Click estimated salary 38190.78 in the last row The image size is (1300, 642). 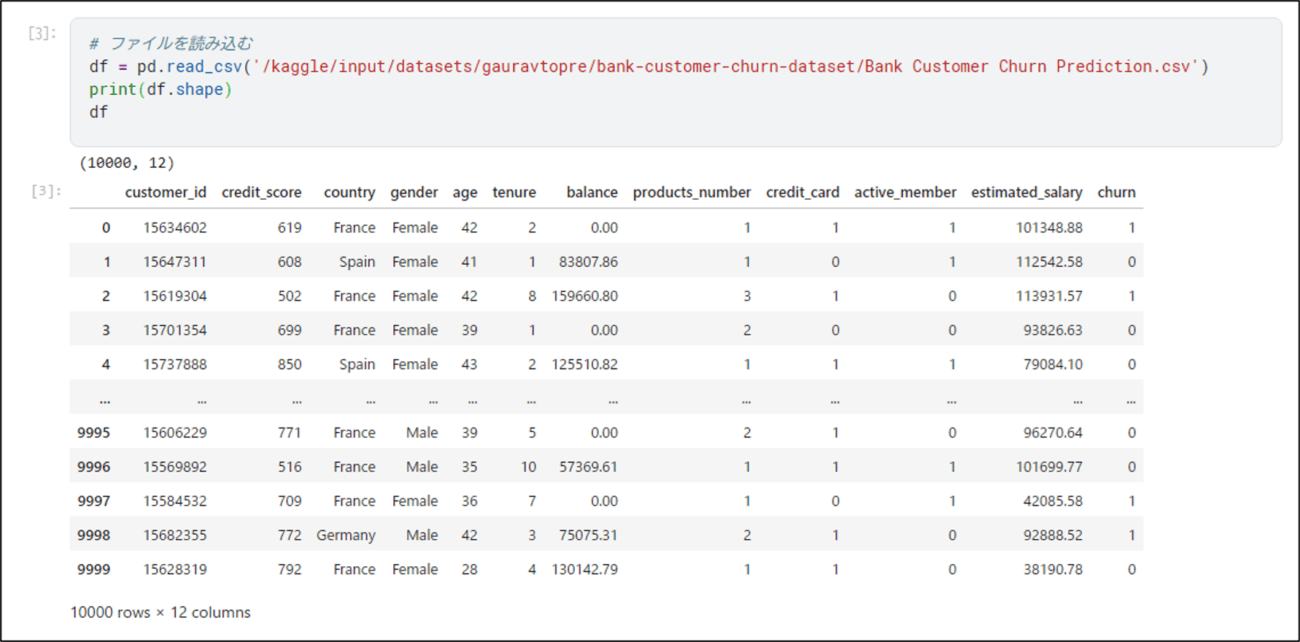(1047, 569)
